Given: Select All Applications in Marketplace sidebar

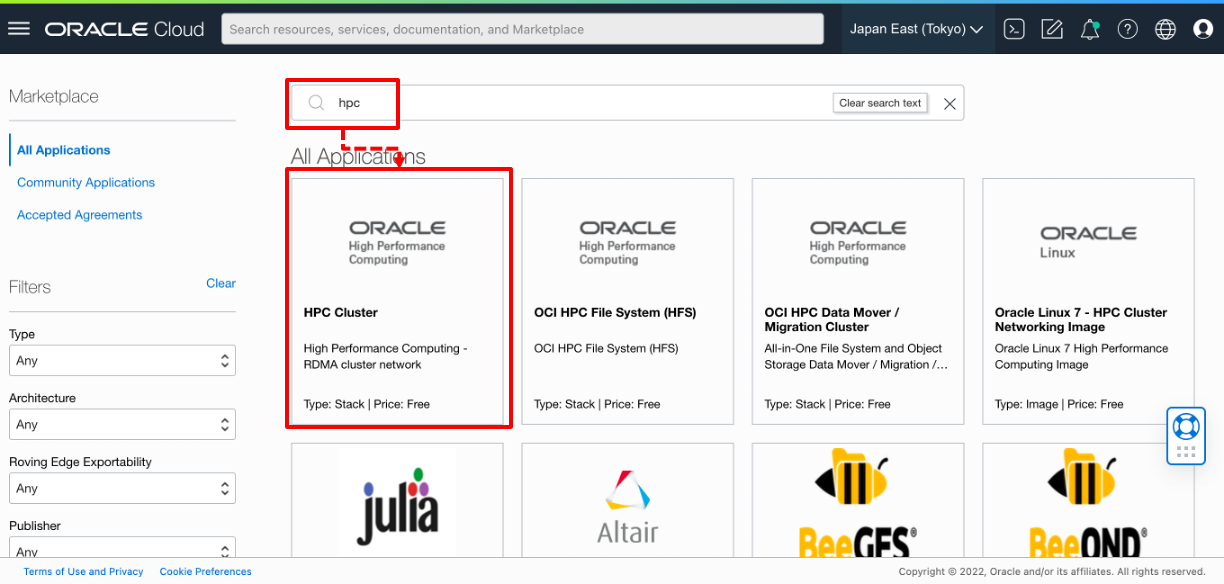Looking at the screenshot, I should (x=64, y=150).
